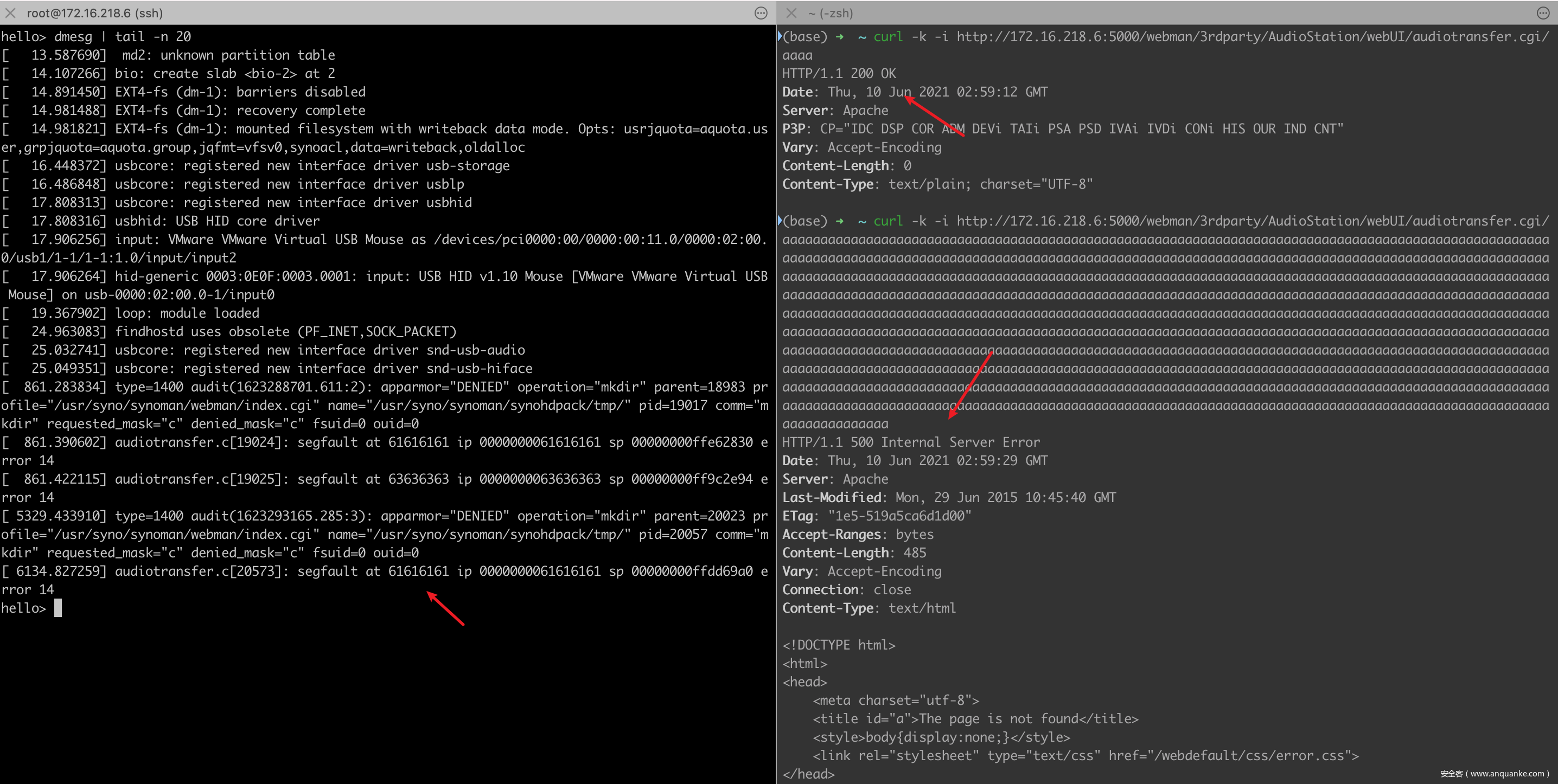Click the blue prompt mark beside the first curl command
Screen dimensions: 1558x784
[x=780, y=36]
